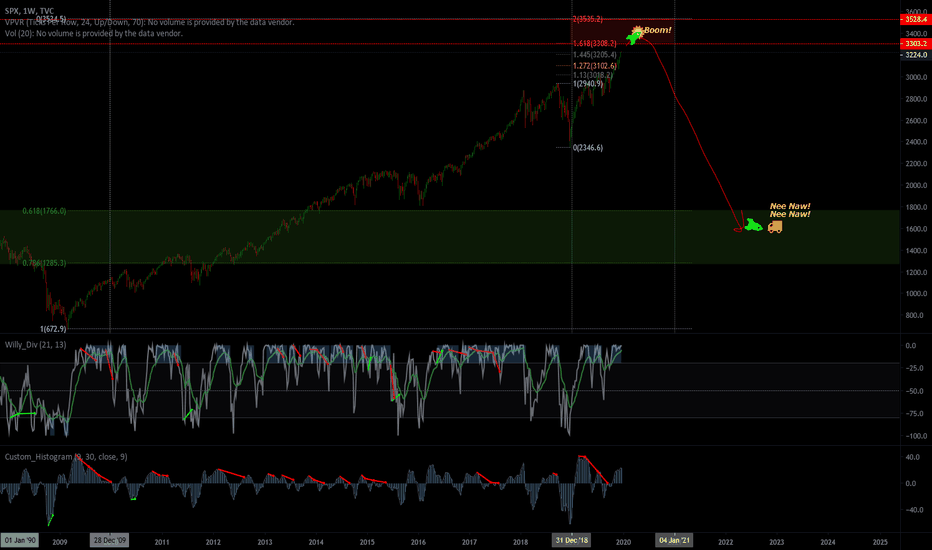This screenshot has height=550, width=932.
Task: Click the 04 Jan '21 date marker
Action: point(674,540)
